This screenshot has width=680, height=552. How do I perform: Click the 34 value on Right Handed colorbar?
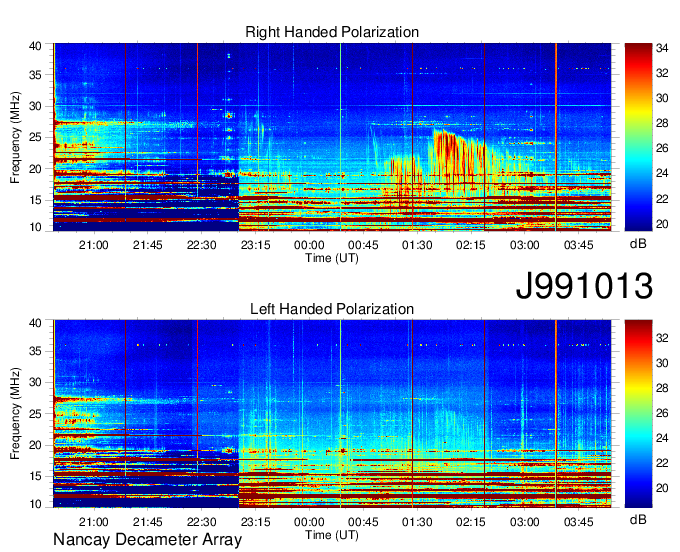[x=662, y=48]
